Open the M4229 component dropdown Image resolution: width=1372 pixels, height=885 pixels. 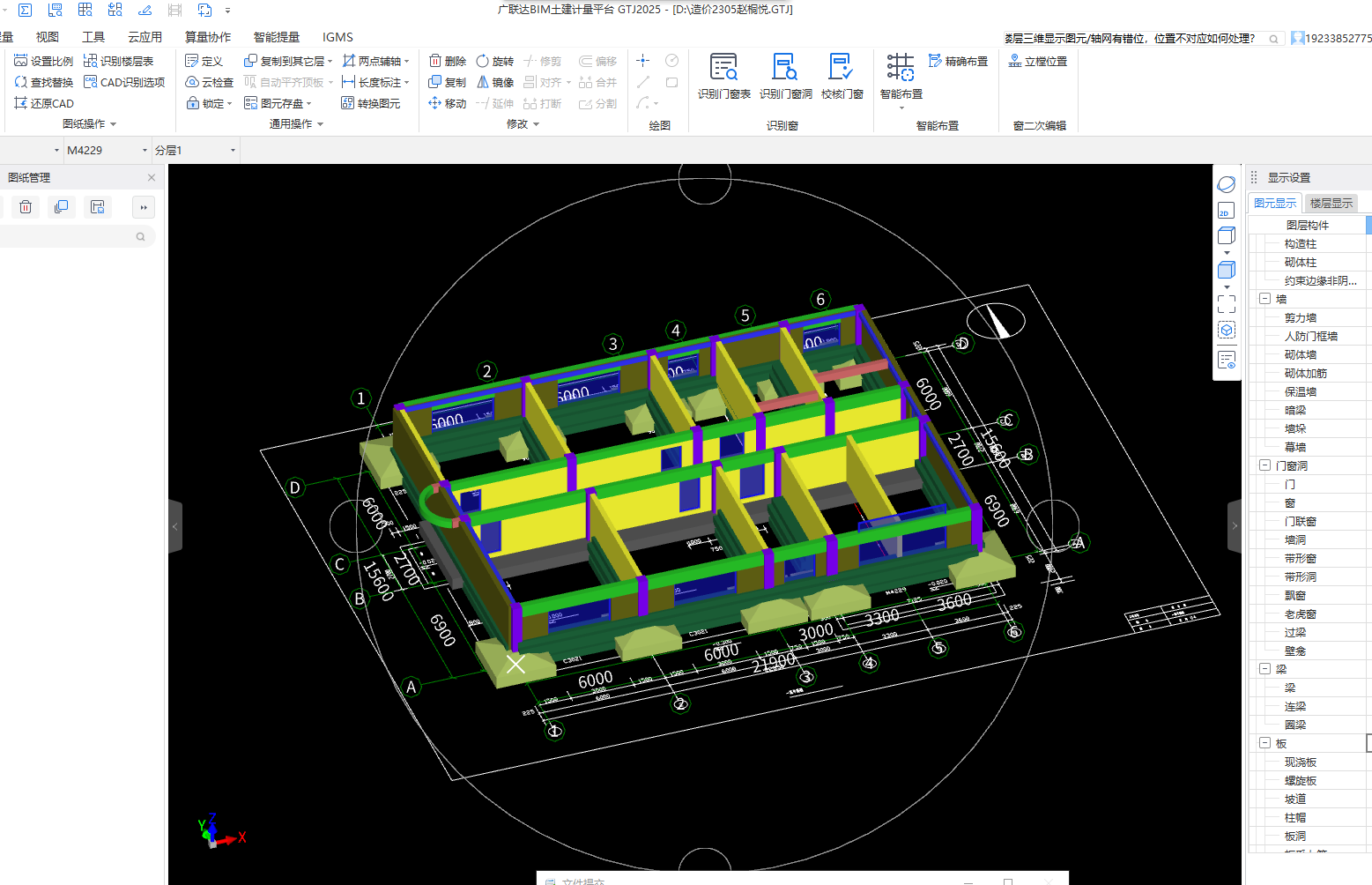point(145,151)
